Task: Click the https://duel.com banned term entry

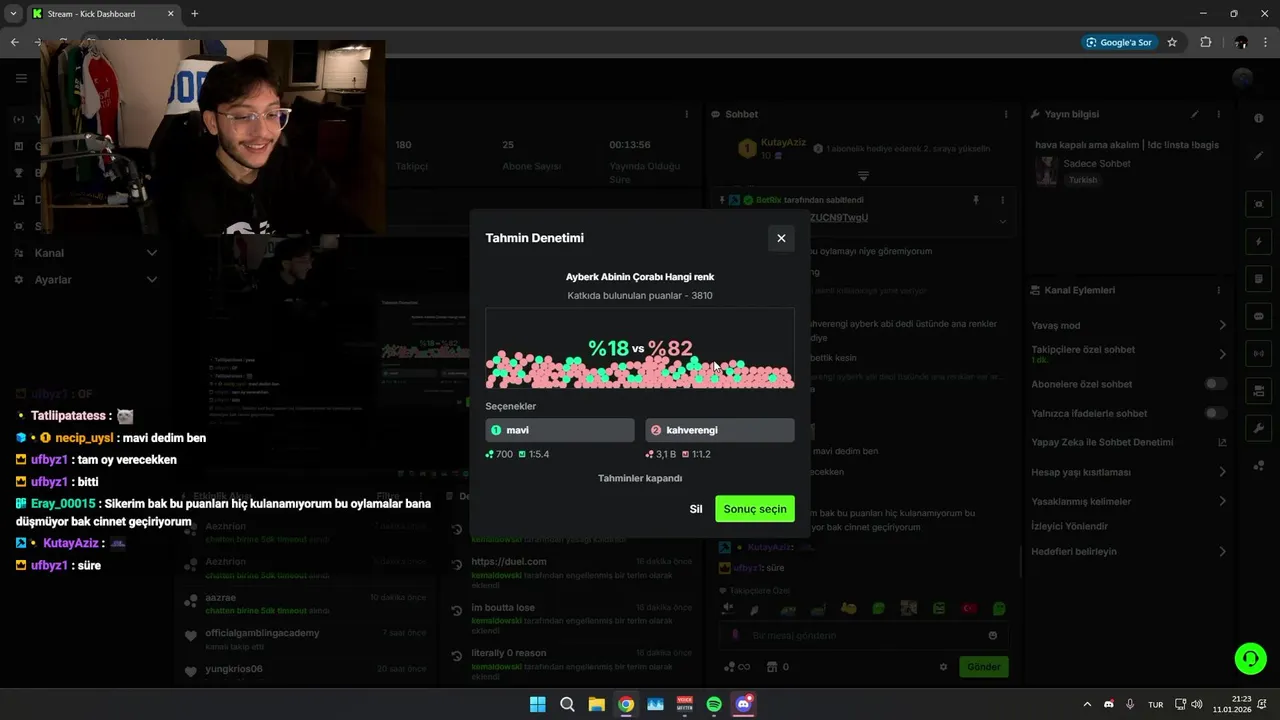Action: (x=509, y=562)
